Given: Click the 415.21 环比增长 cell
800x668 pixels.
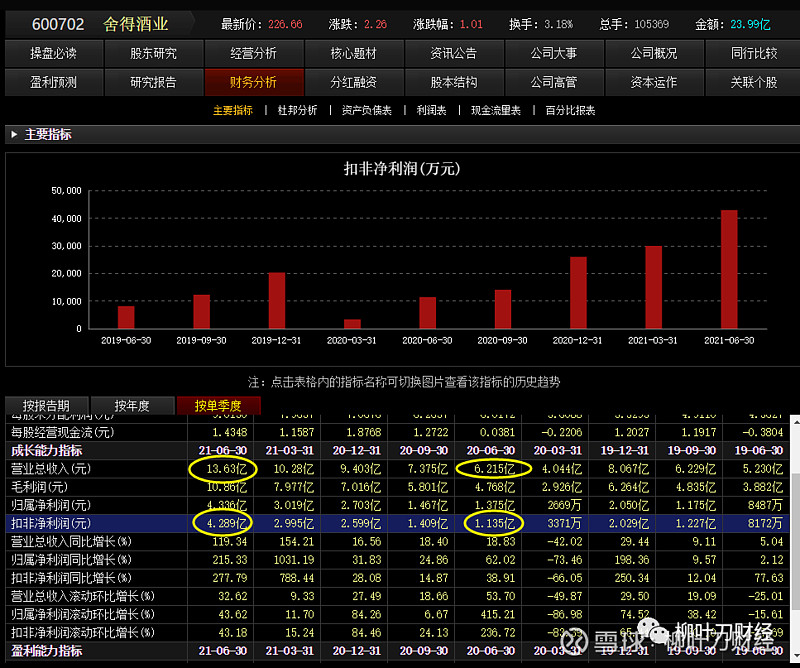Looking at the screenshot, I should point(498,614).
